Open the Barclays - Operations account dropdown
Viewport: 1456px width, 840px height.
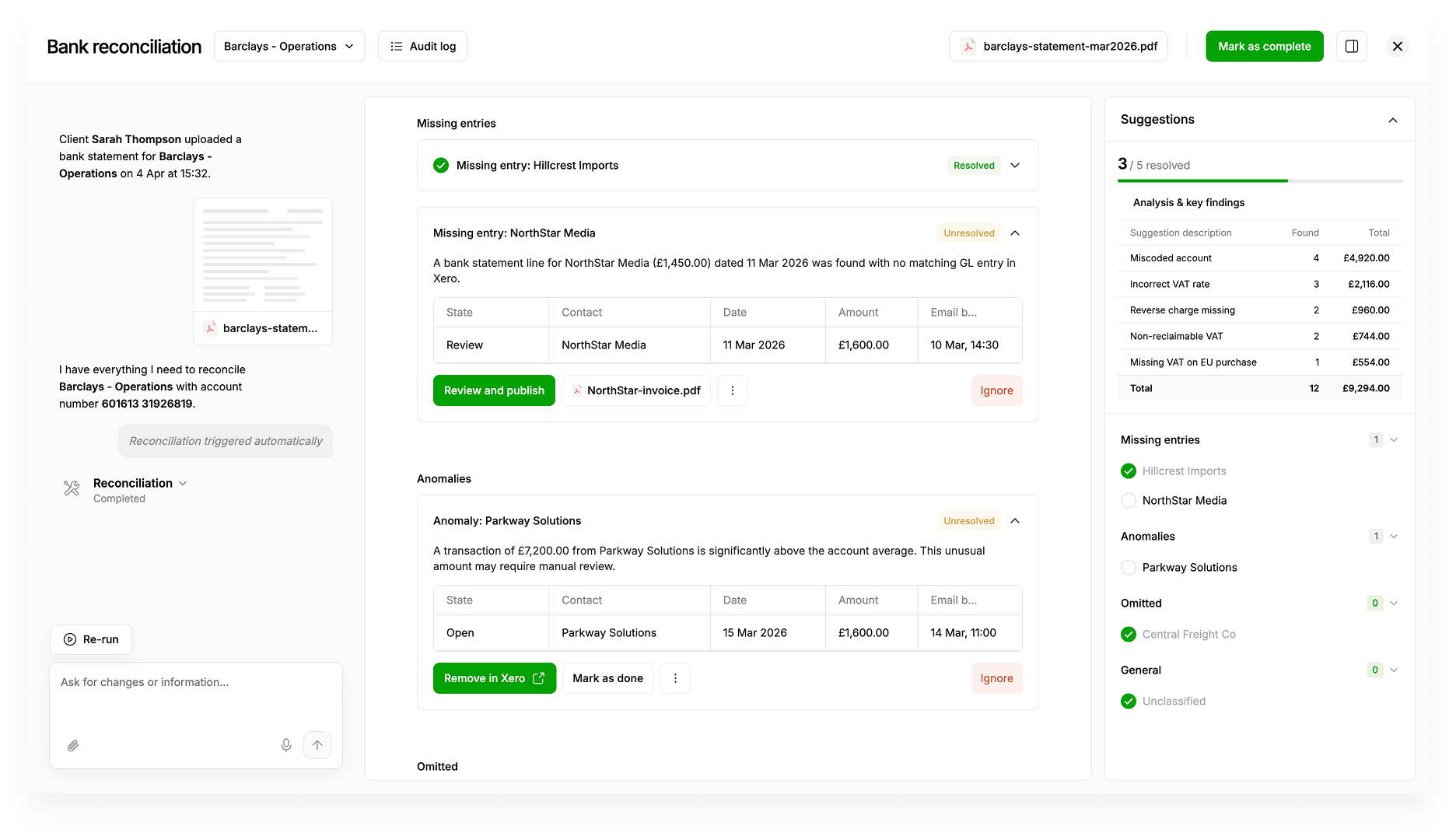pos(289,47)
